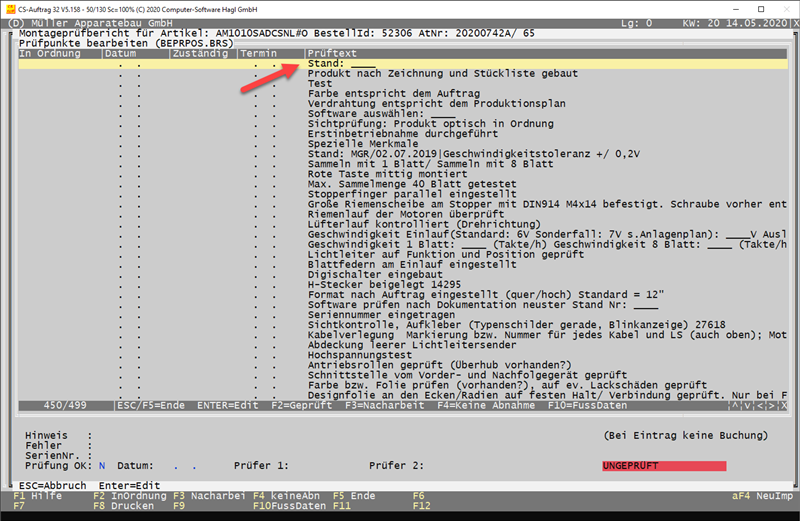Click the 'Prüftext' column header
Viewport: 800px width, 521px height.
(x=332, y=52)
